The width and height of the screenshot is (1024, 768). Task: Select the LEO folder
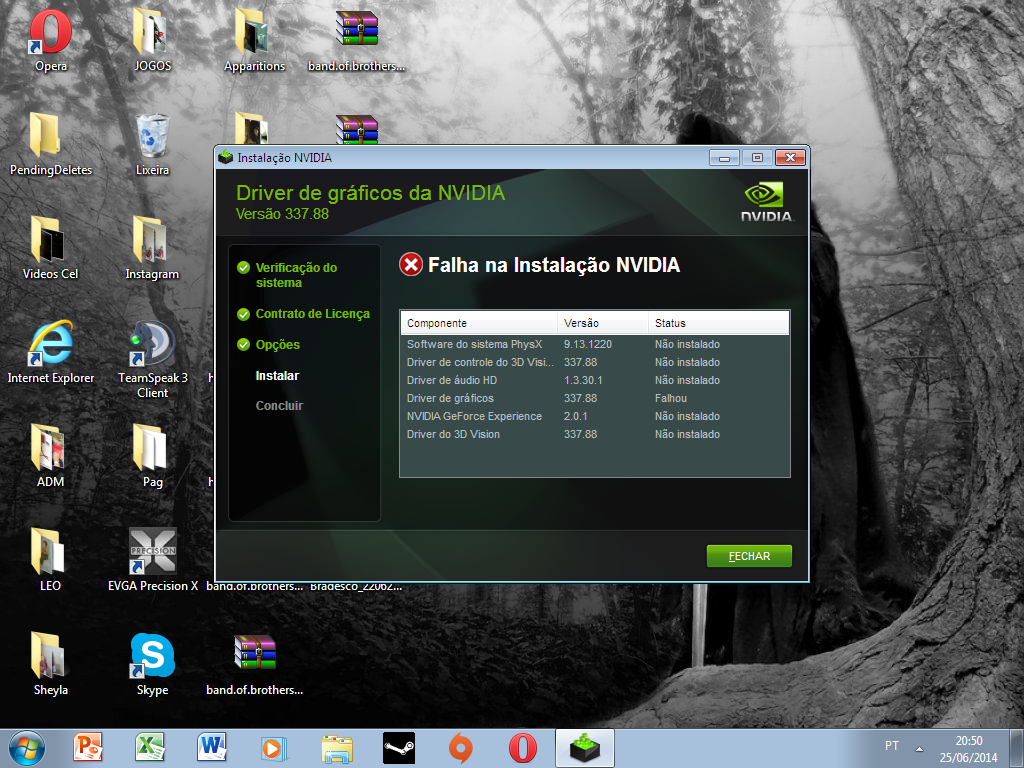(50, 560)
